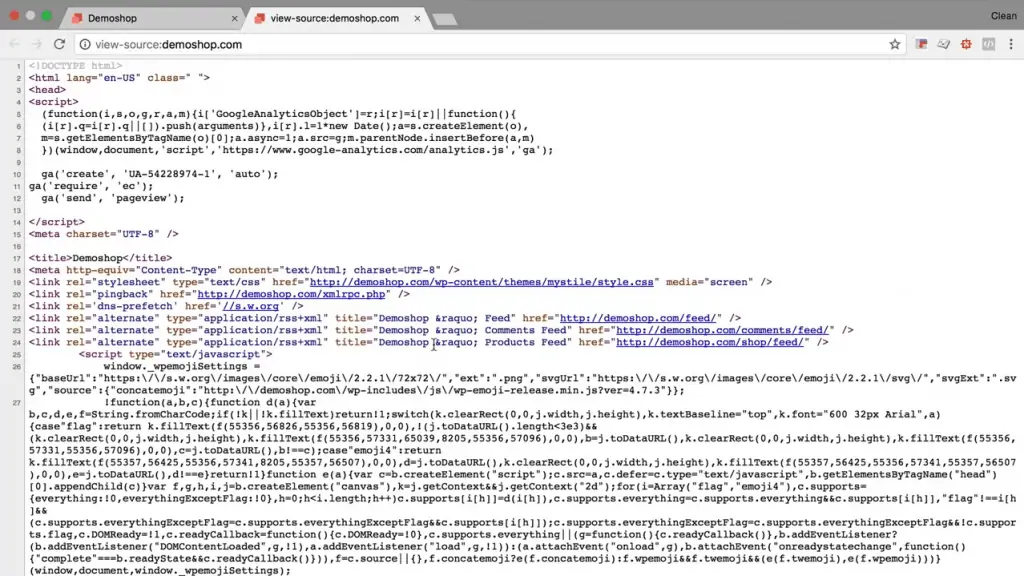Click the comments feed hyperlink
The width and height of the screenshot is (1024, 576).
[723, 330]
